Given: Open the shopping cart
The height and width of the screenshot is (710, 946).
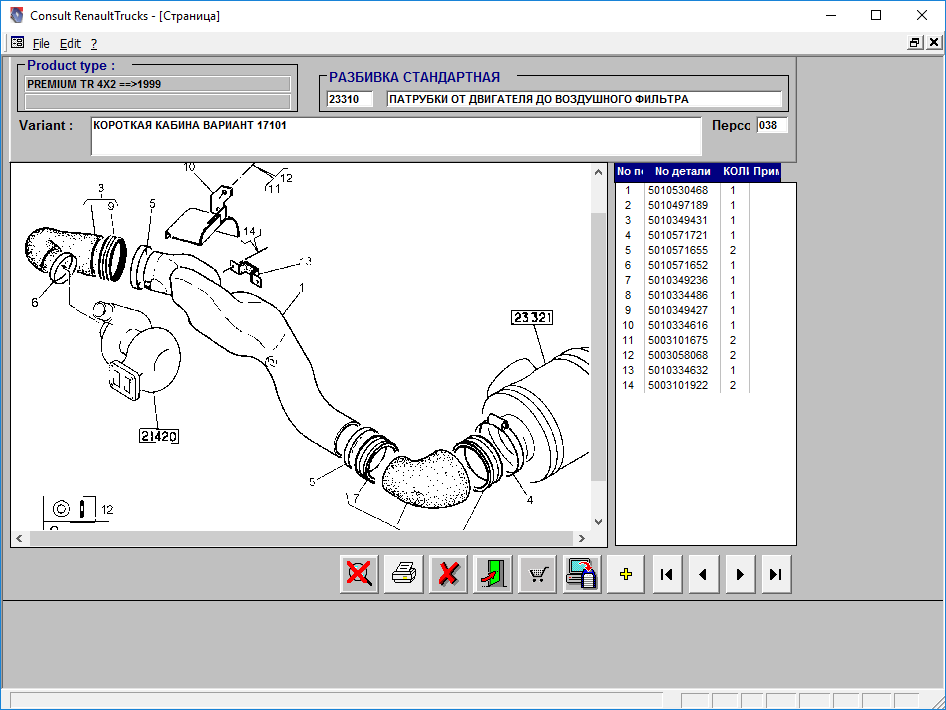Looking at the screenshot, I should point(538,575).
